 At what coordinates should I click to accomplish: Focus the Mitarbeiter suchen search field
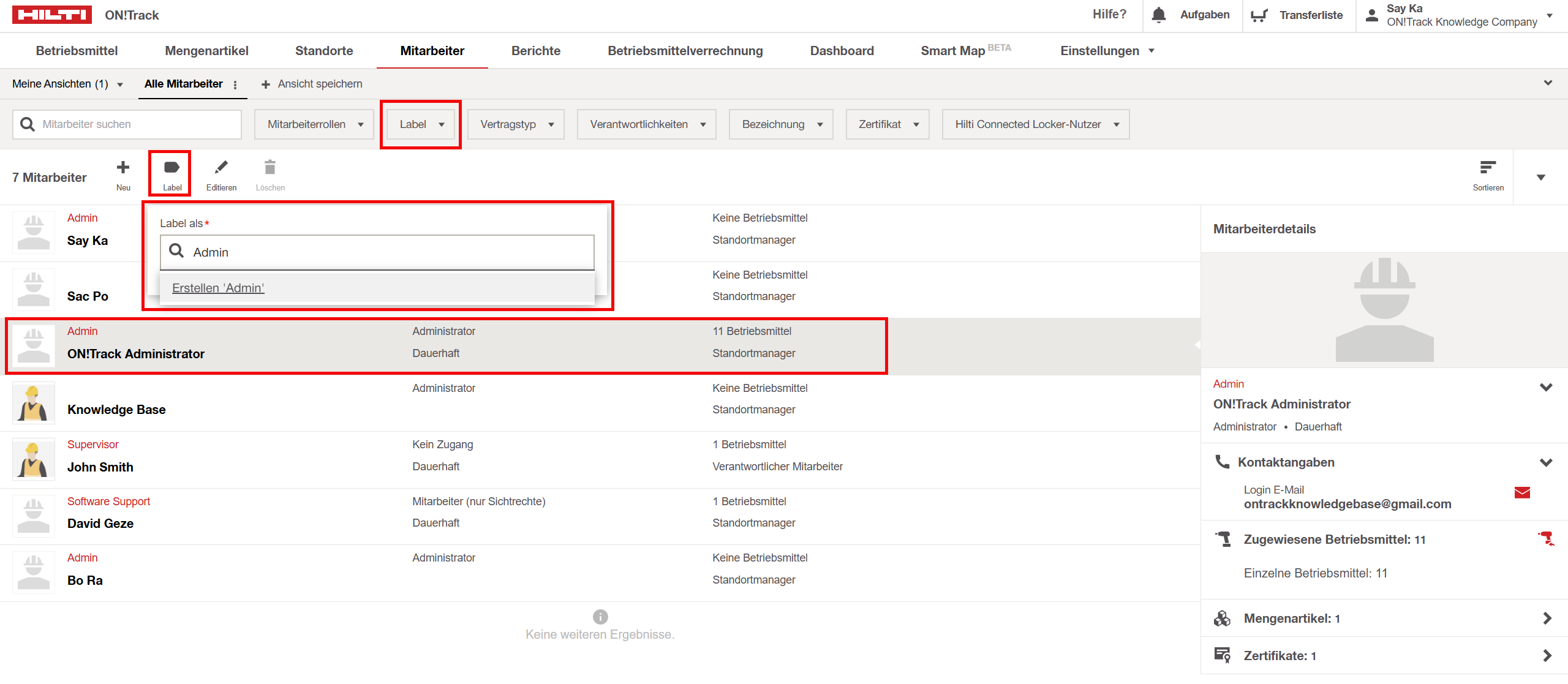127,124
